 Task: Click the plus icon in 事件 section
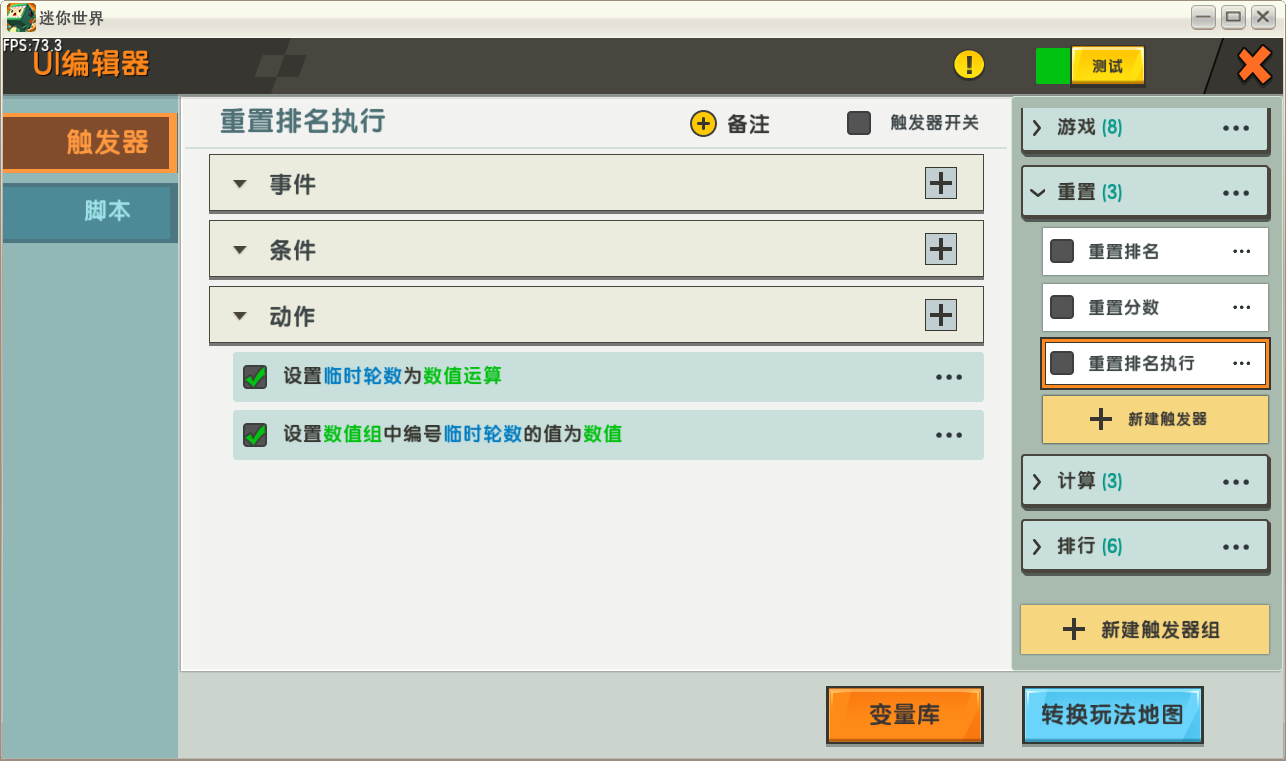[940, 183]
